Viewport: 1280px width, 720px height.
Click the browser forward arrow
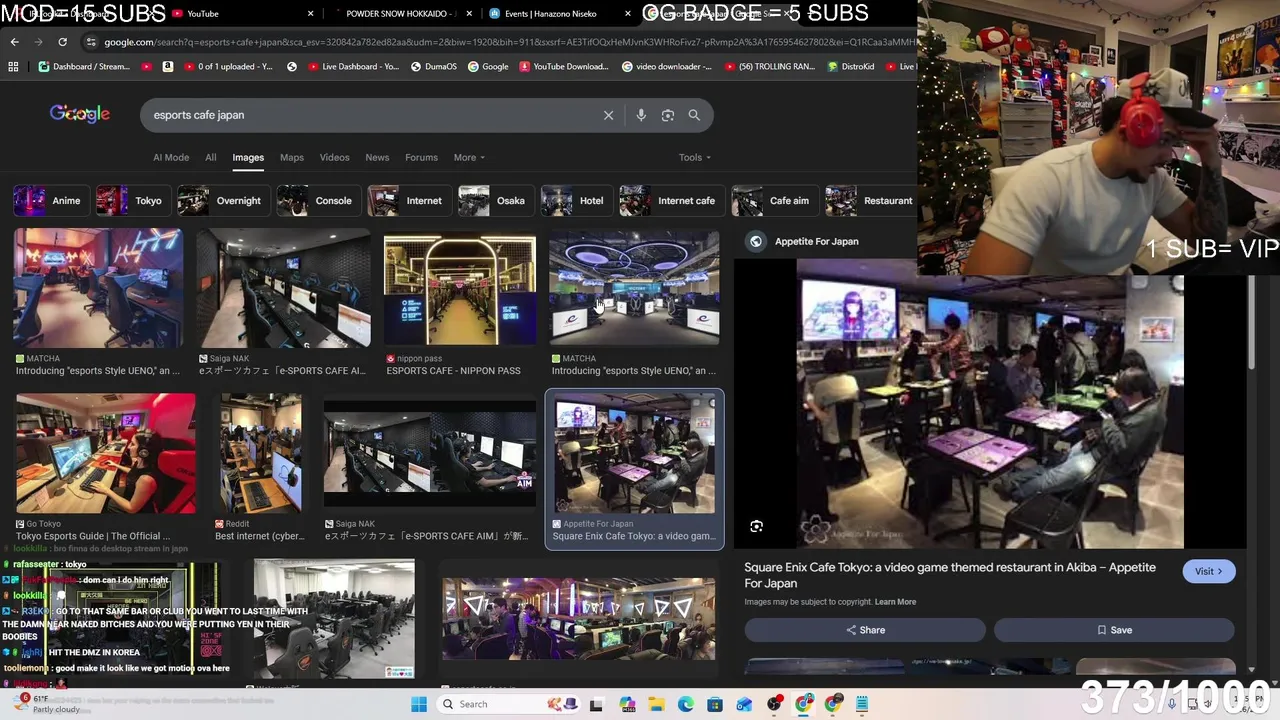[x=38, y=42]
